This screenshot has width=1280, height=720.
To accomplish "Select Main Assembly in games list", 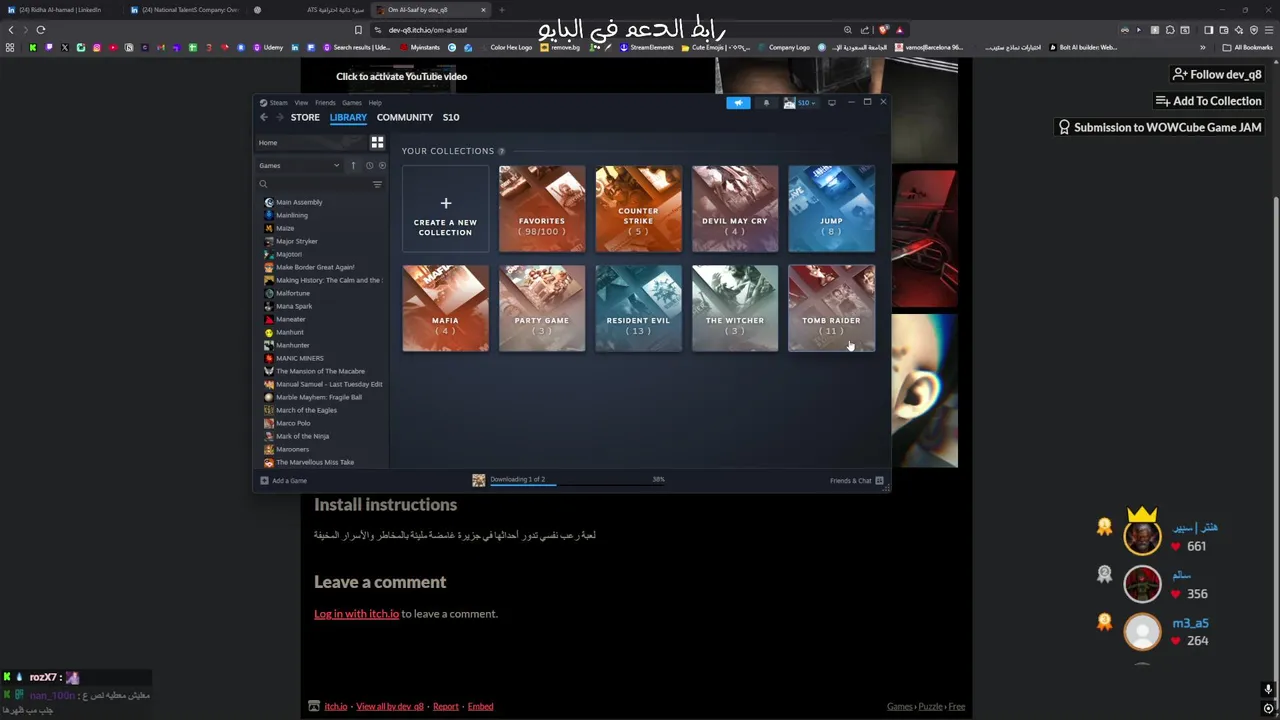I will pos(299,202).
